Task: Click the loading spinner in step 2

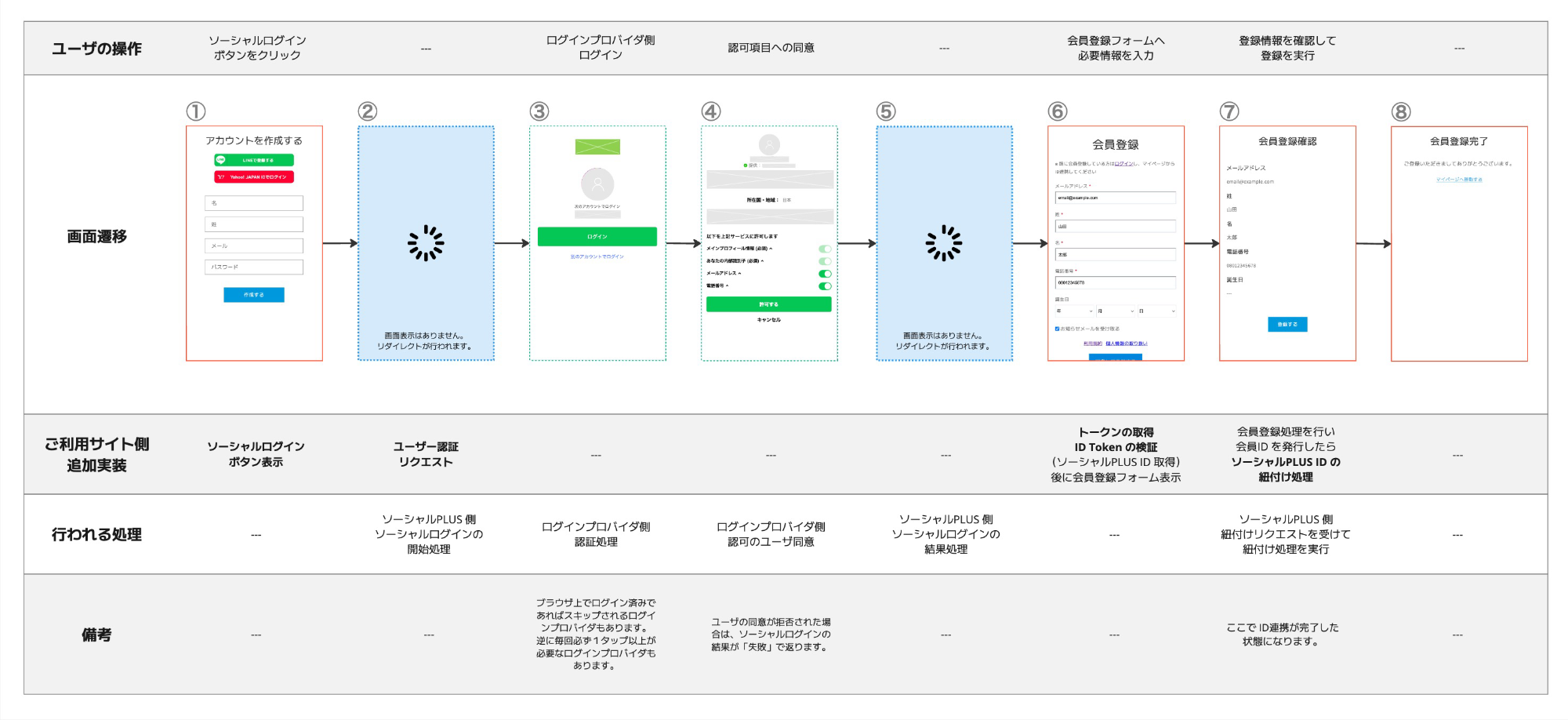Action: point(426,243)
